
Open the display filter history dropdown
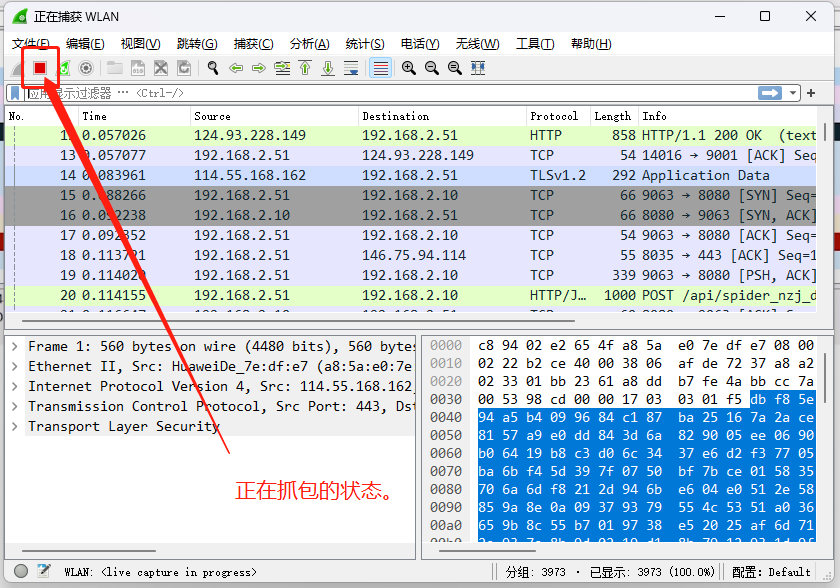[792, 93]
